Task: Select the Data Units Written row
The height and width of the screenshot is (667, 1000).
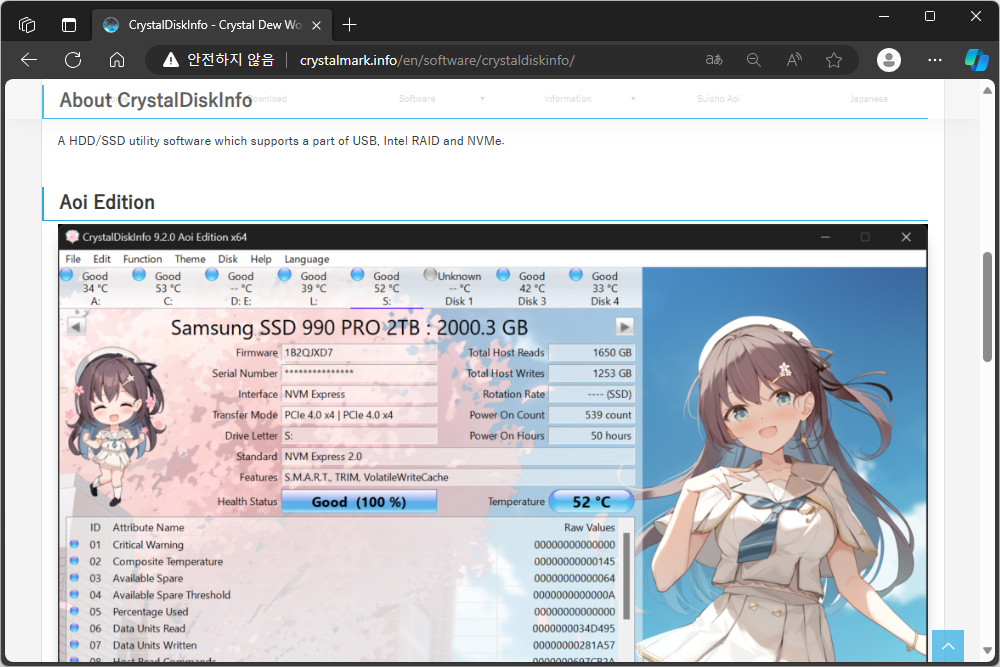Action: pos(343,645)
